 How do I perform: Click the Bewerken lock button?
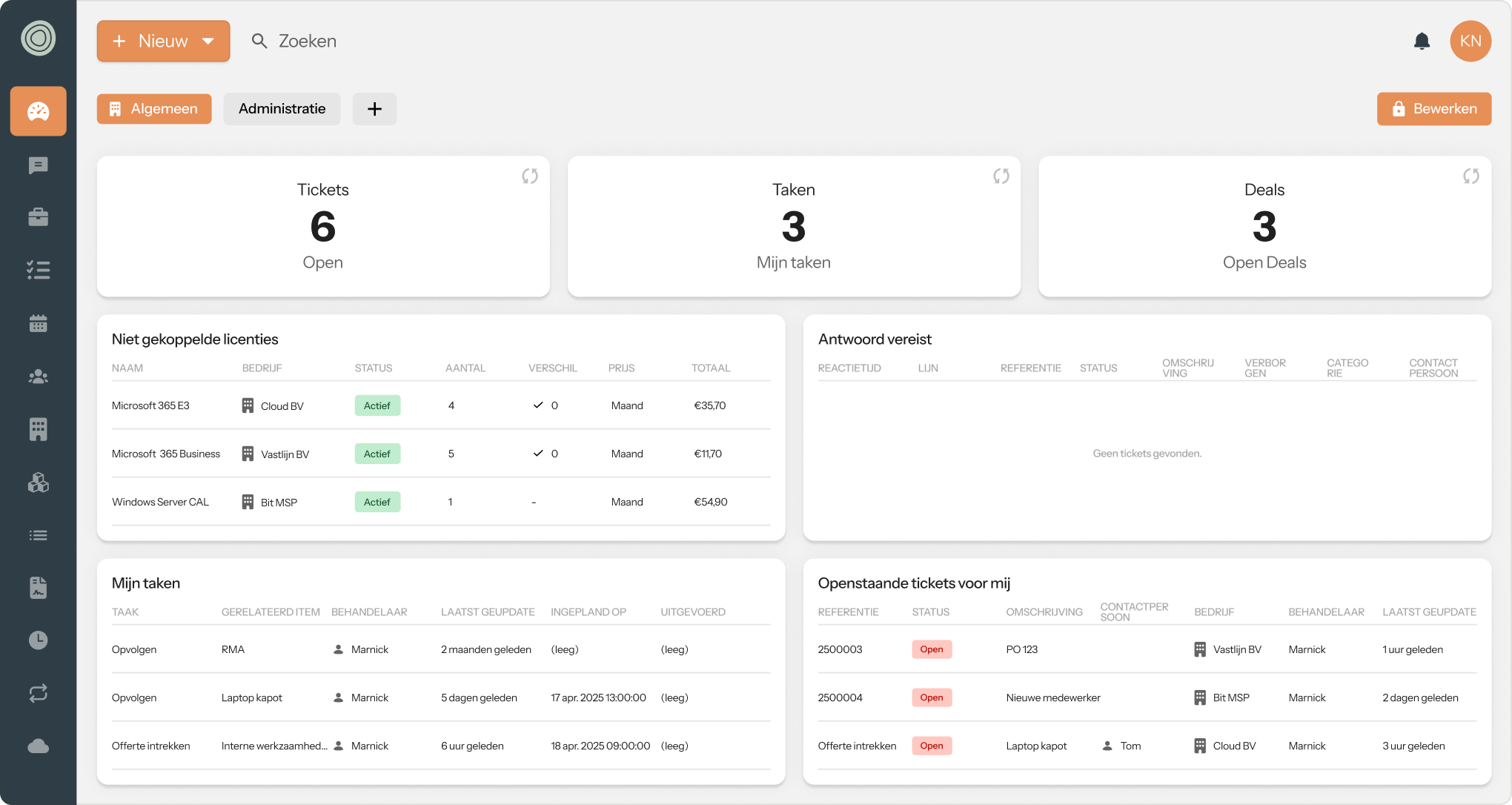pos(1433,109)
